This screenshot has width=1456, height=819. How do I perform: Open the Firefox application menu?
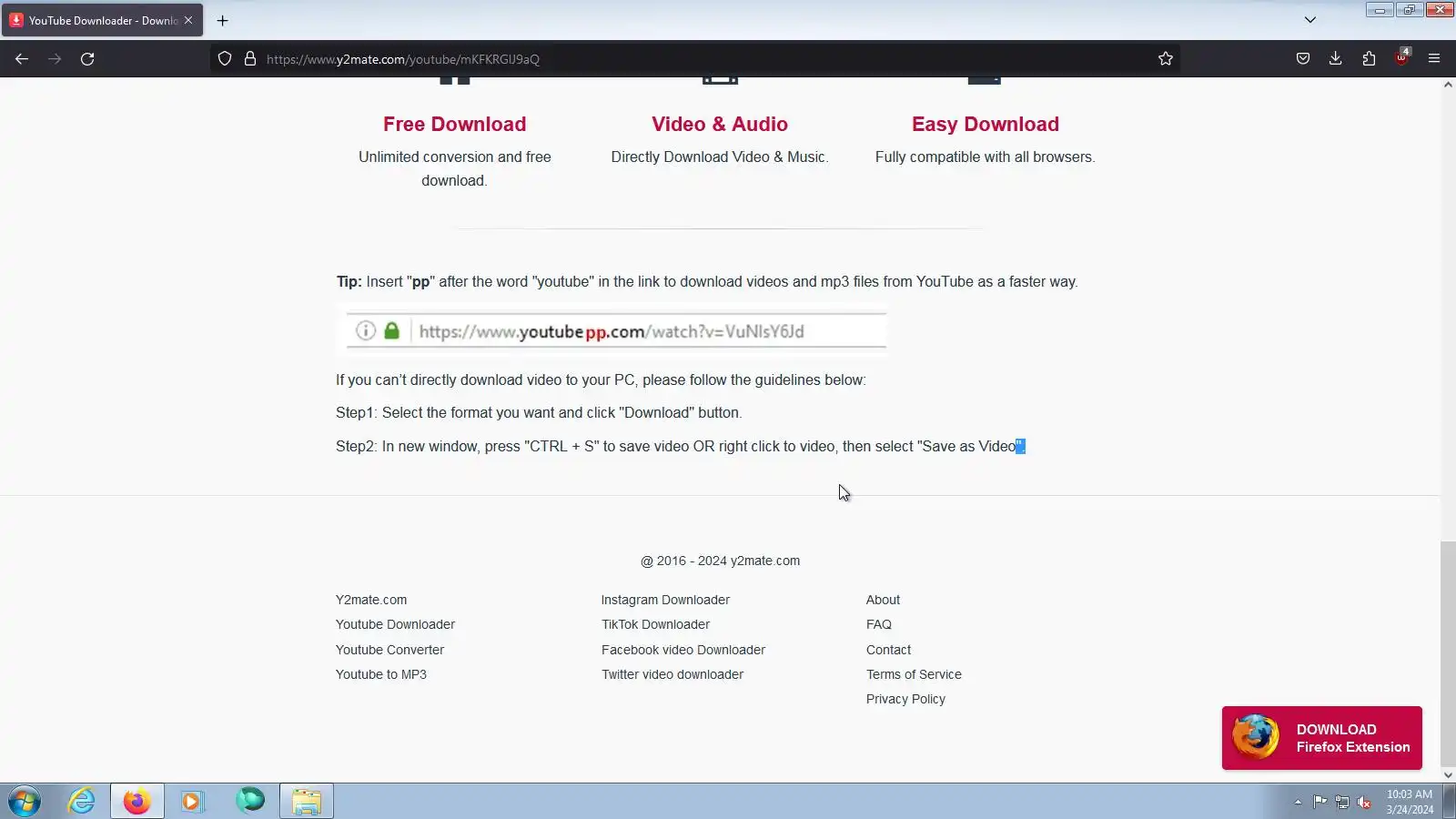pyautogui.click(x=1434, y=59)
